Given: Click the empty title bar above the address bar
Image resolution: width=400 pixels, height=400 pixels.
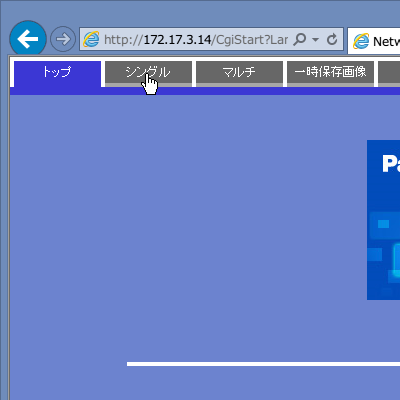Looking at the screenshot, I should click(x=200, y=12).
